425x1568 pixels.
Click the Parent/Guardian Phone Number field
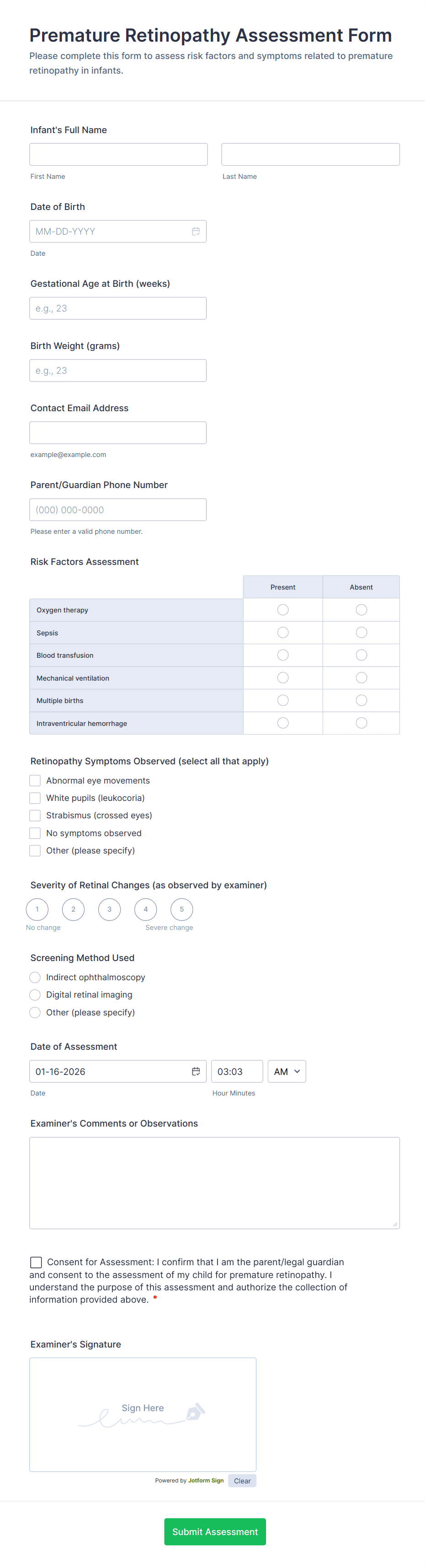118,510
